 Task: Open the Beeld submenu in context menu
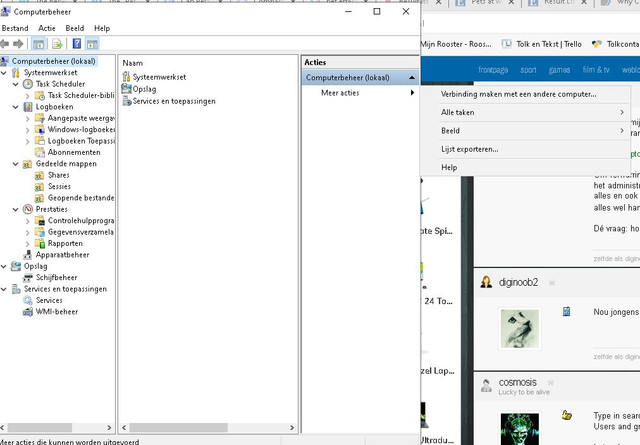pyautogui.click(x=526, y=131)
